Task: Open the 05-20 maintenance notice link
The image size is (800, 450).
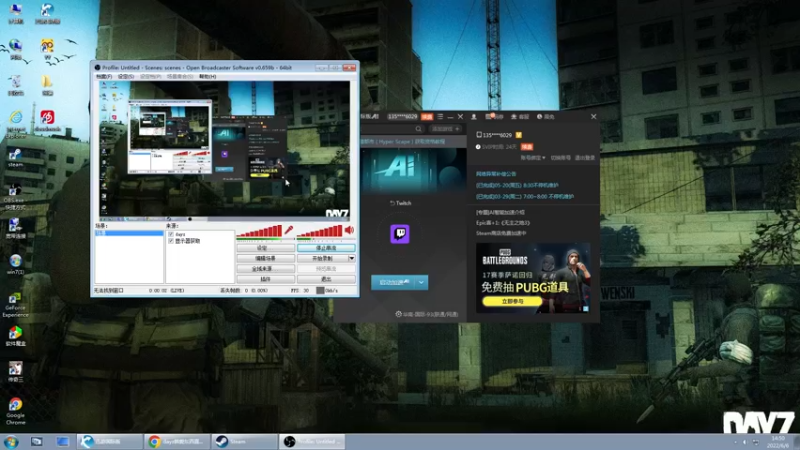Action: pos(517,186)
